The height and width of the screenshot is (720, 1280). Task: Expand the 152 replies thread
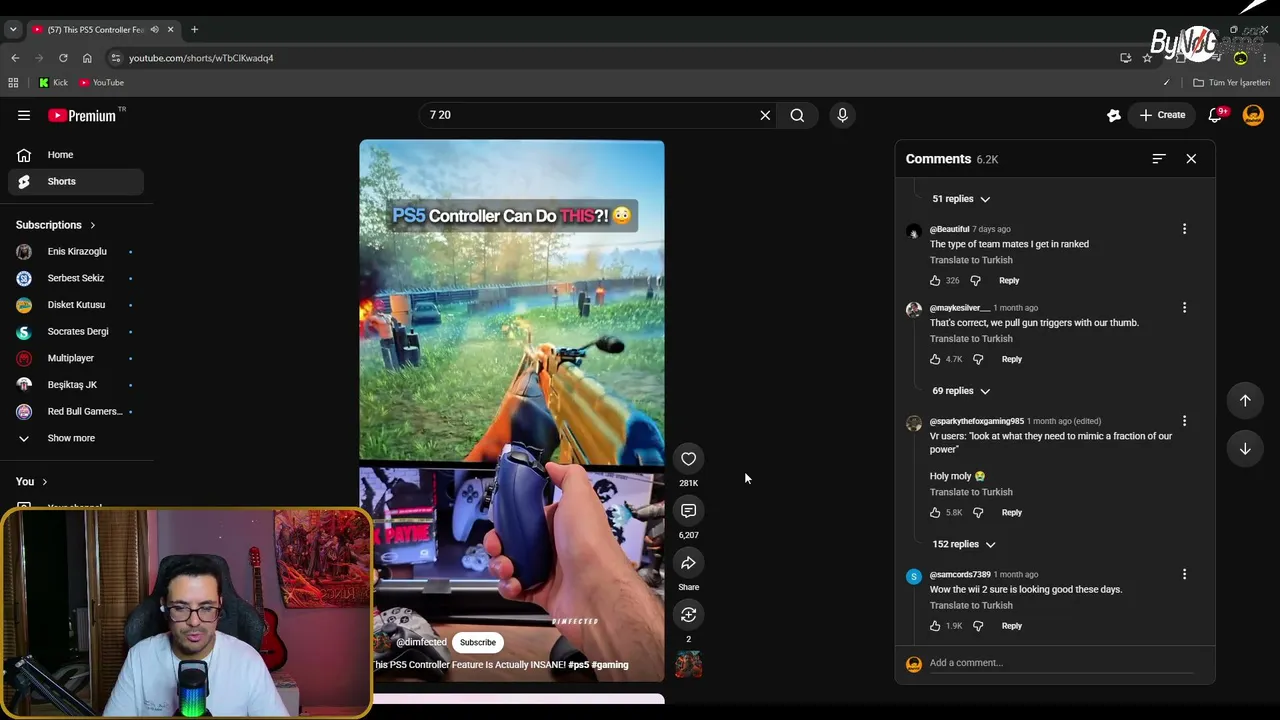(x=964, y=544)
